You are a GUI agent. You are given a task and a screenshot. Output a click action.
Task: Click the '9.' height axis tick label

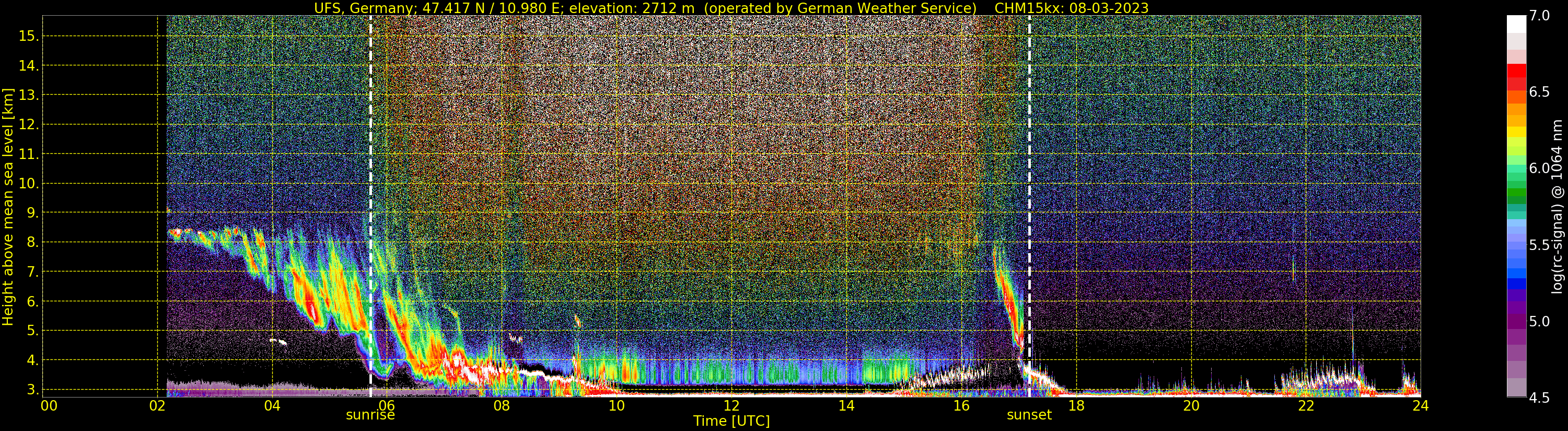pos(33,213)
